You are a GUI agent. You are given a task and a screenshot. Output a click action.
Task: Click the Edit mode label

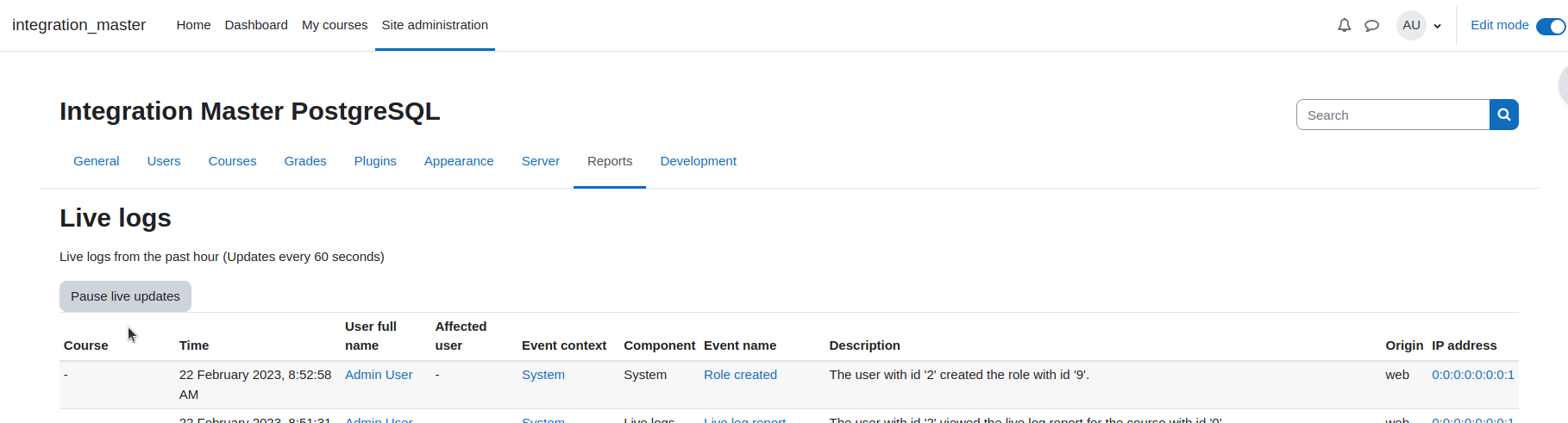coord(1499,25)
